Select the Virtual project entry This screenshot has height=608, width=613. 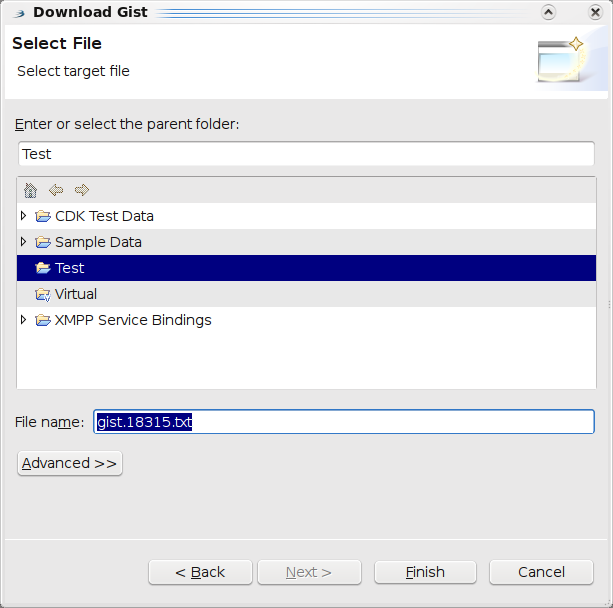click(x=76, y=294)
